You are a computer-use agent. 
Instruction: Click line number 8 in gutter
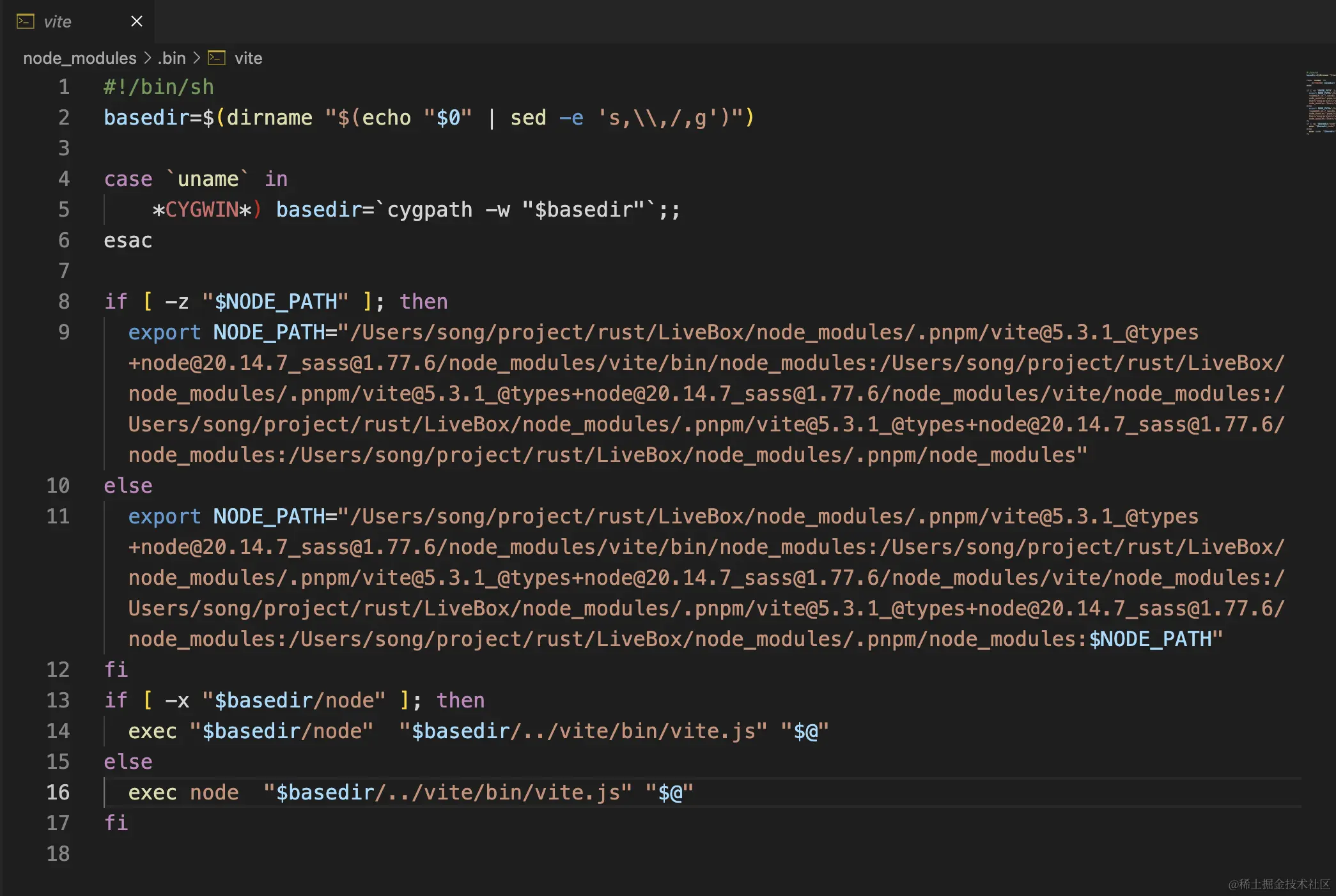(64, 302)
